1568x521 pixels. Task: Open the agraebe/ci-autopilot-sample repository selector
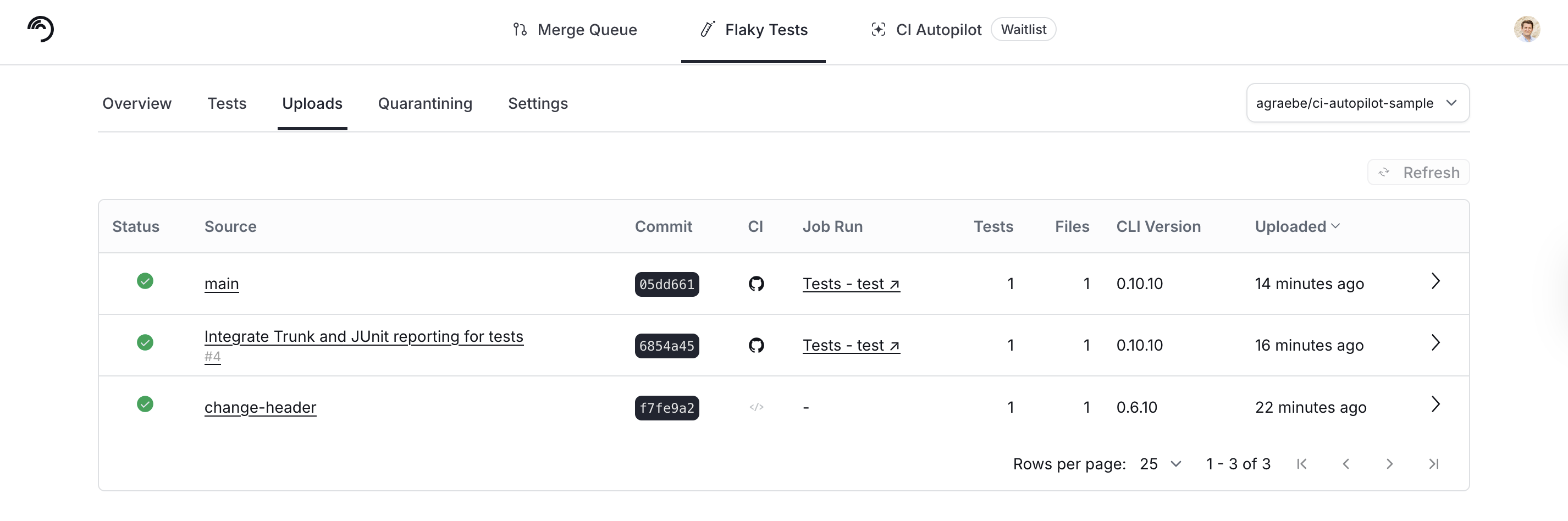[x=1357, y=103]
